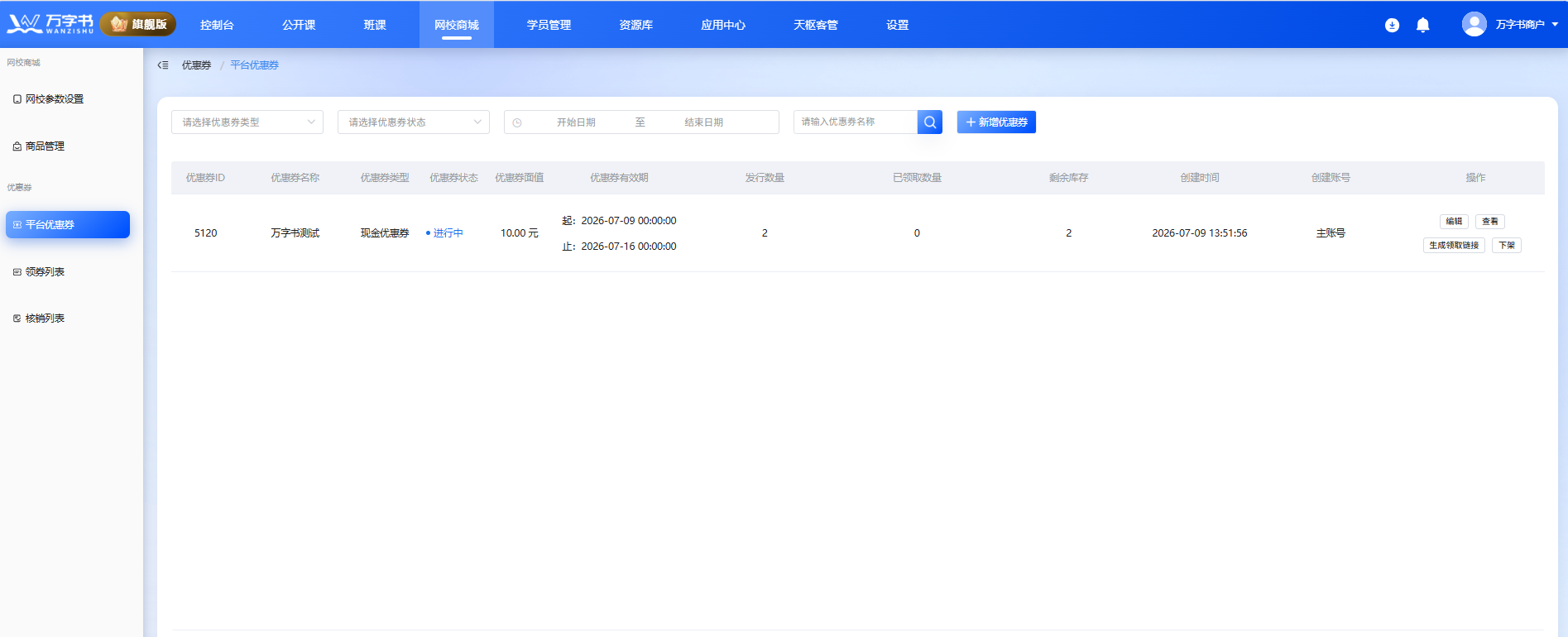Image resolution: width=1568 pixels, height=637 pixels.
Task: Open 请选择优惠券类型 dropdown
Action: [x=247, y=122]
